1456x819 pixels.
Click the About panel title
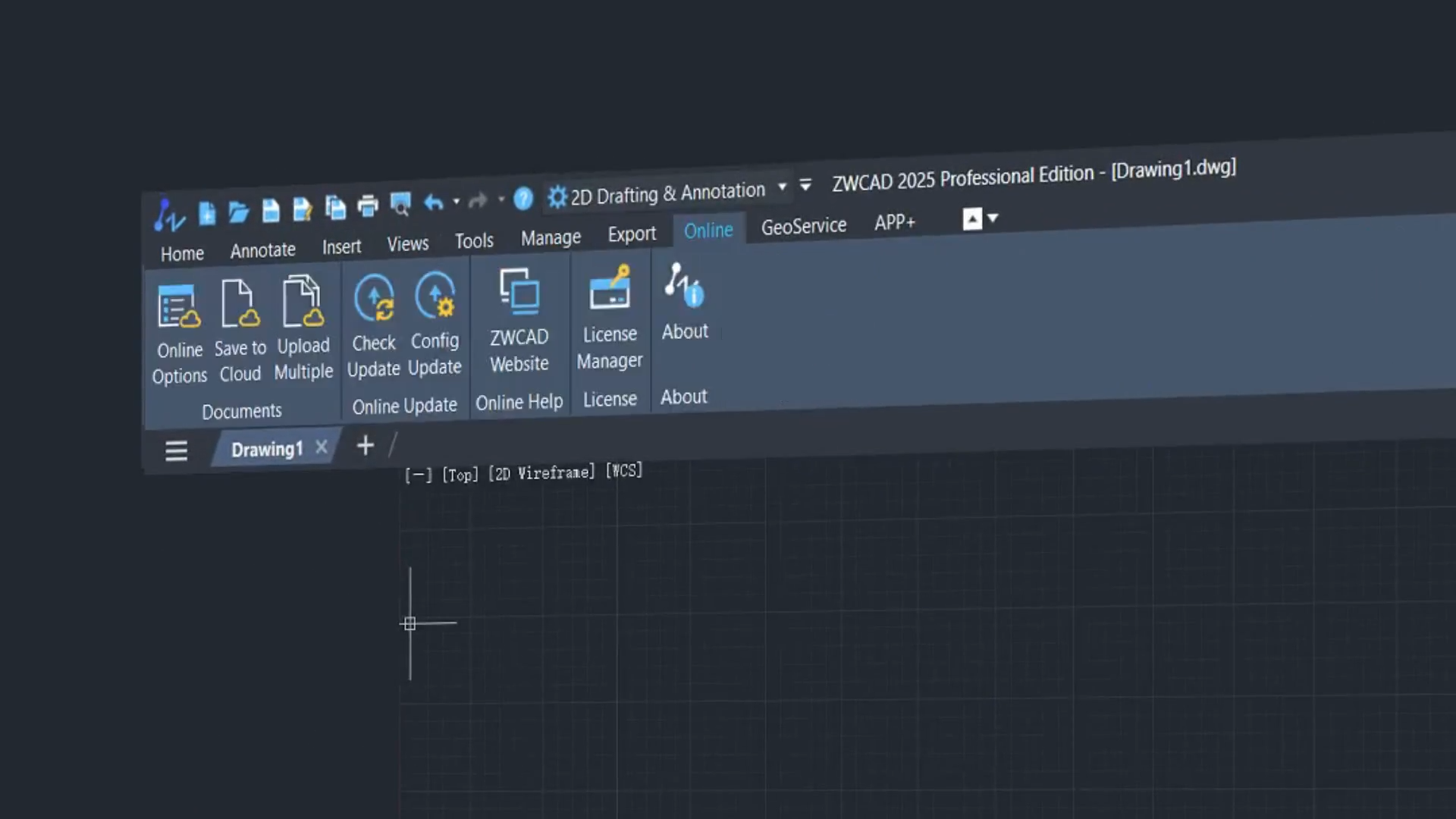(683, 397)
